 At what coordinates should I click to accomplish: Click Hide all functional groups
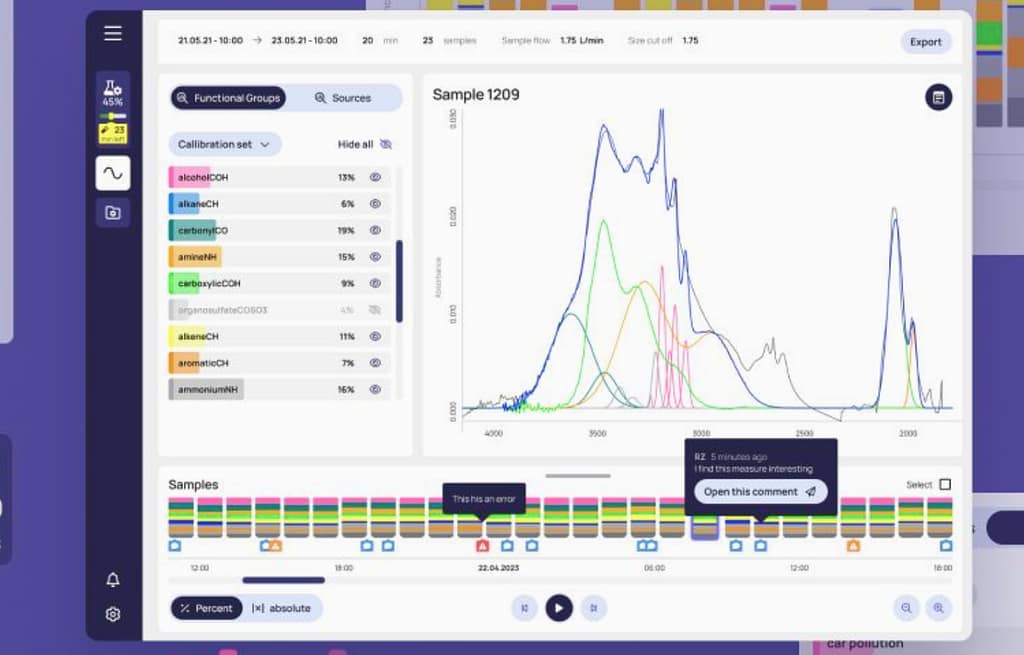[365, 144]
